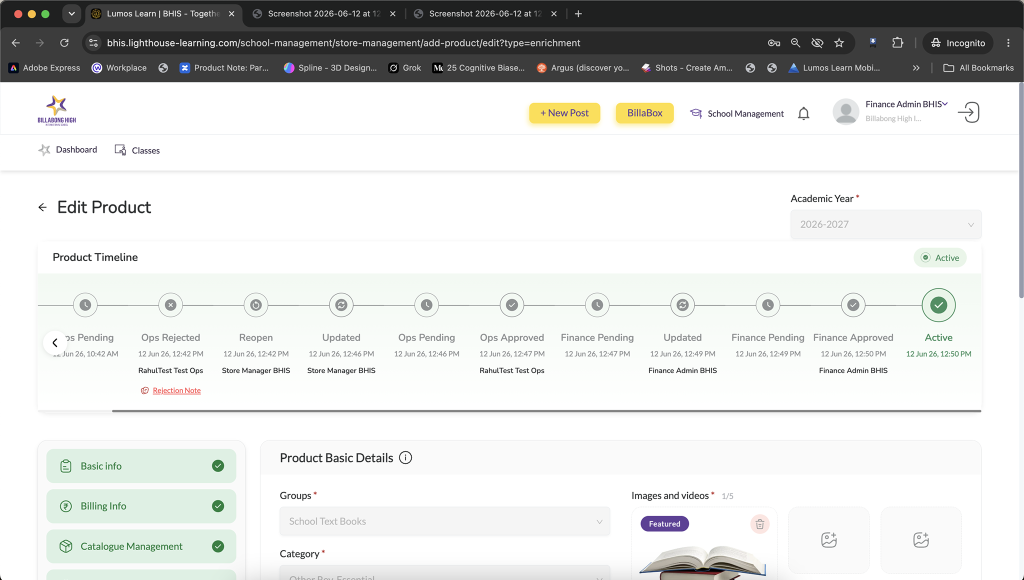Open the Adobe Express bookmark
The image size is (1024, 580).
(44, 68)
